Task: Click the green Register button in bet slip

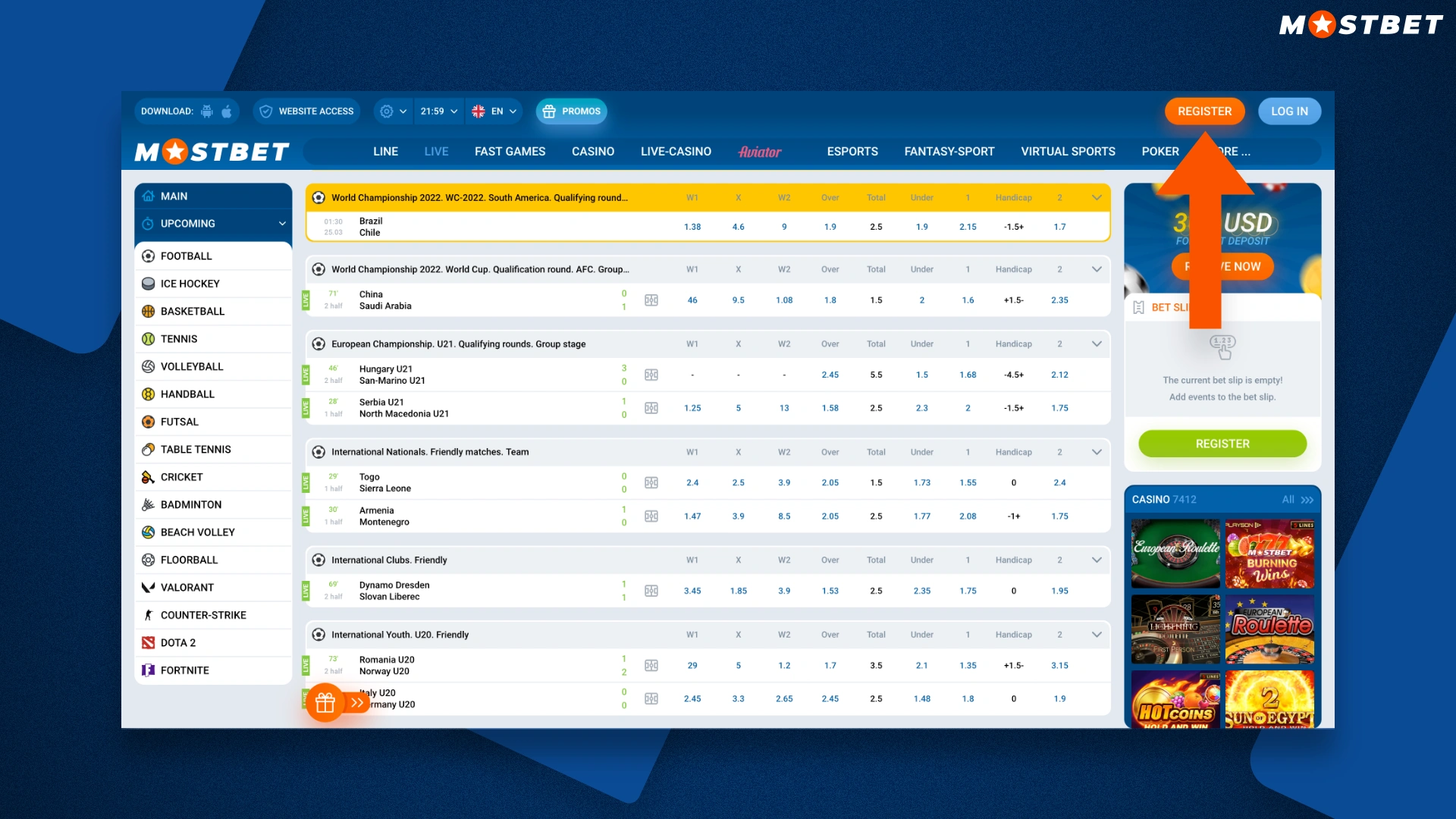Action: click(x=1222, y=444)
